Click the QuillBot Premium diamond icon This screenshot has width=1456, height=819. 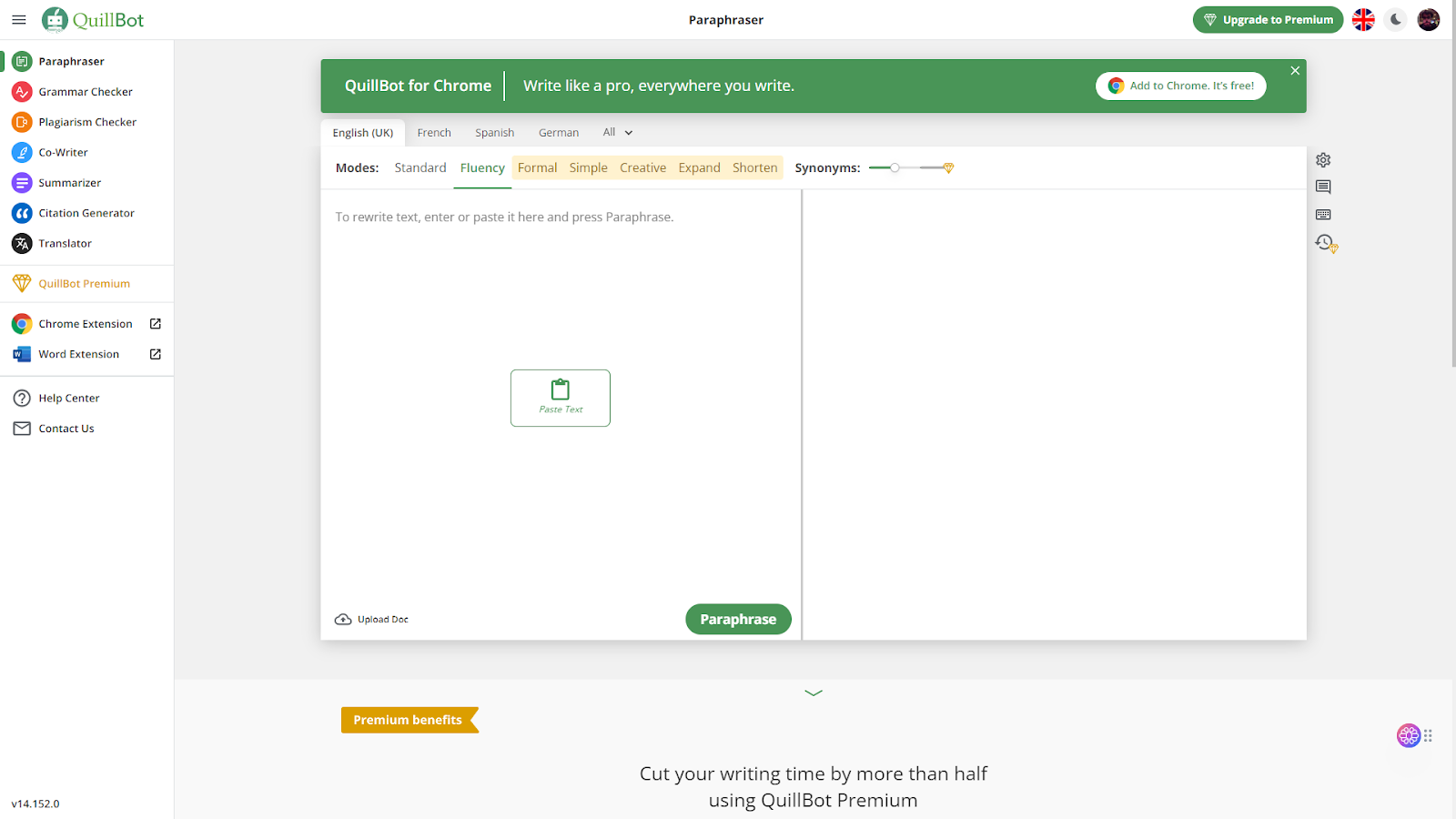pyautogui.click(x=22, y=283)
